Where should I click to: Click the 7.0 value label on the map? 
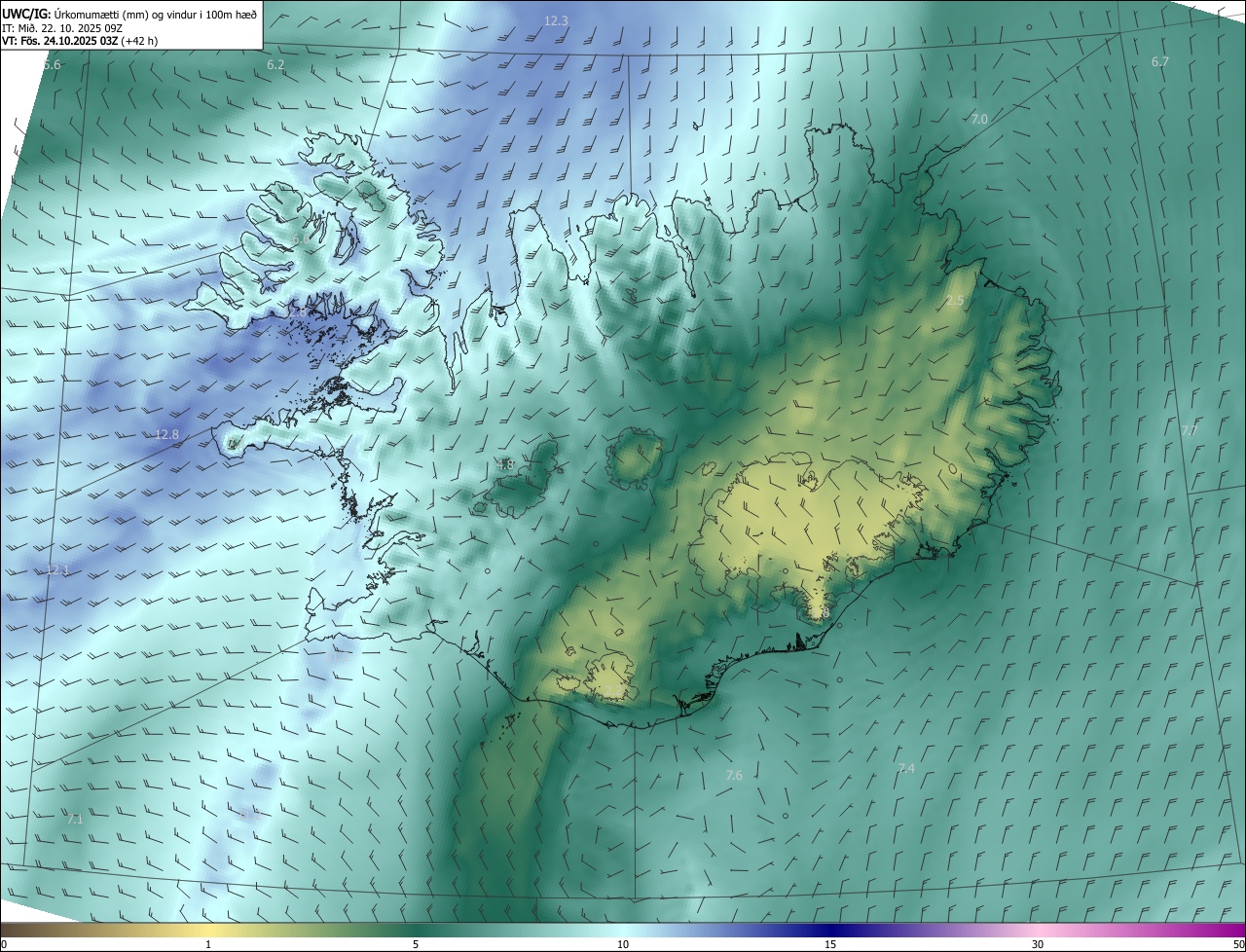[979, 119]
